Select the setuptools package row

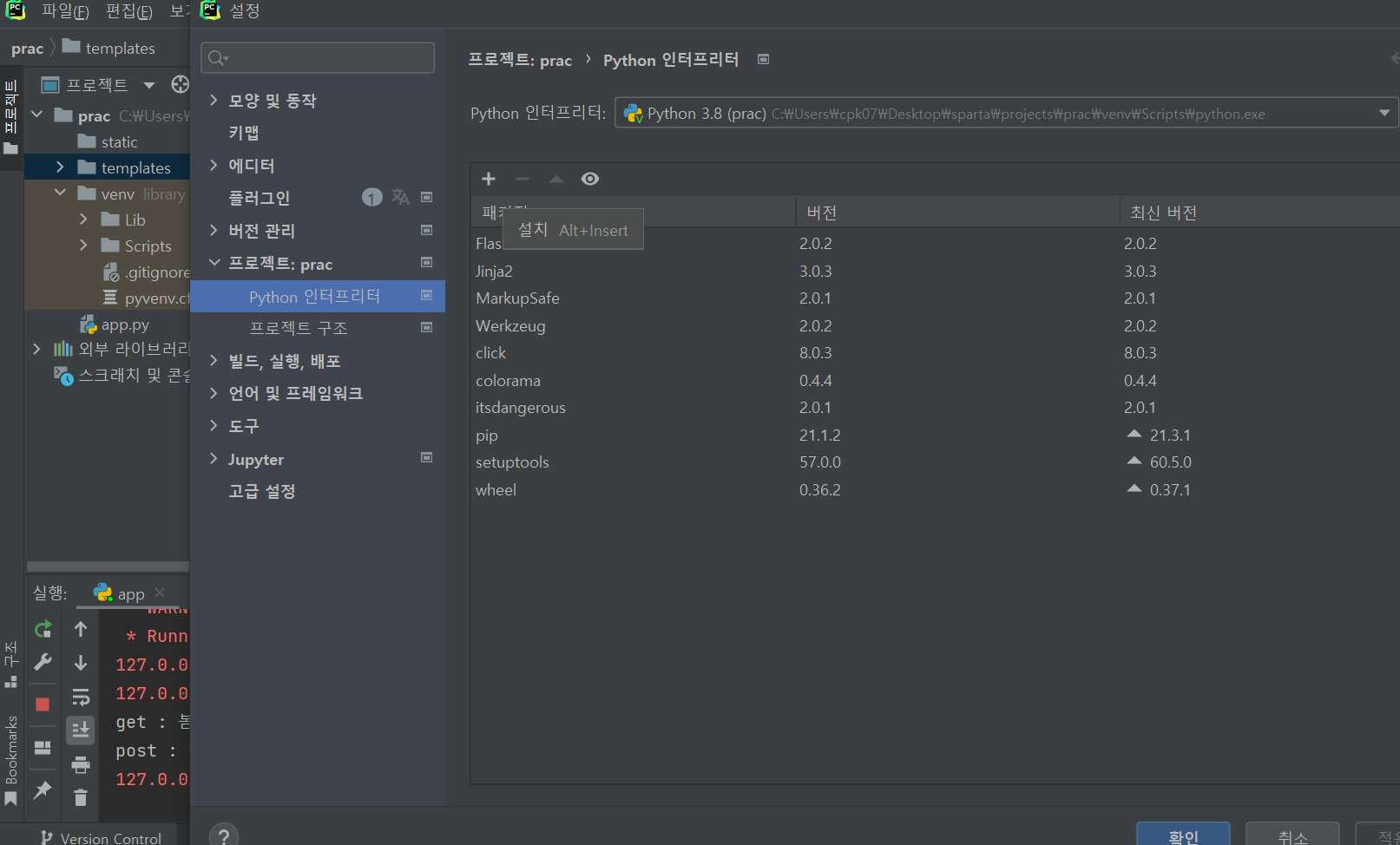click(935, 462)
